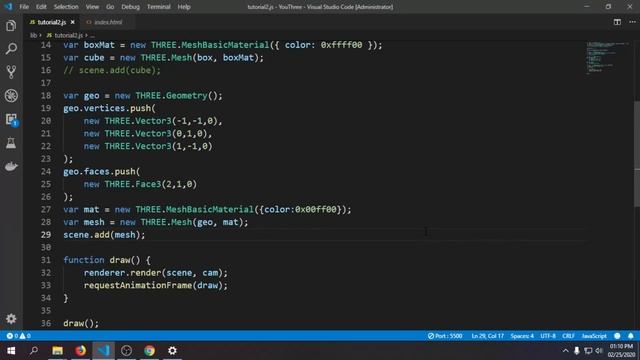Open the Help menu
The width and height of the screenshot is (640, 360).
click(x=184, y=7)
